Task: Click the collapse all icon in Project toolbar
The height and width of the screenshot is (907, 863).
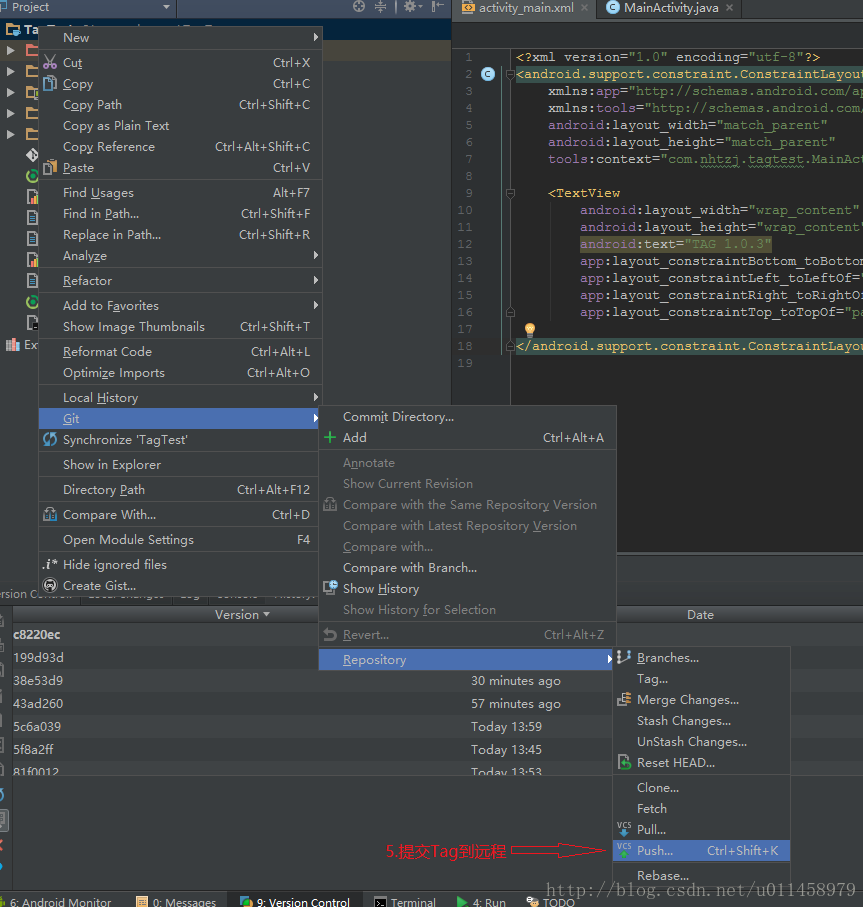Action: pos(380,7)
